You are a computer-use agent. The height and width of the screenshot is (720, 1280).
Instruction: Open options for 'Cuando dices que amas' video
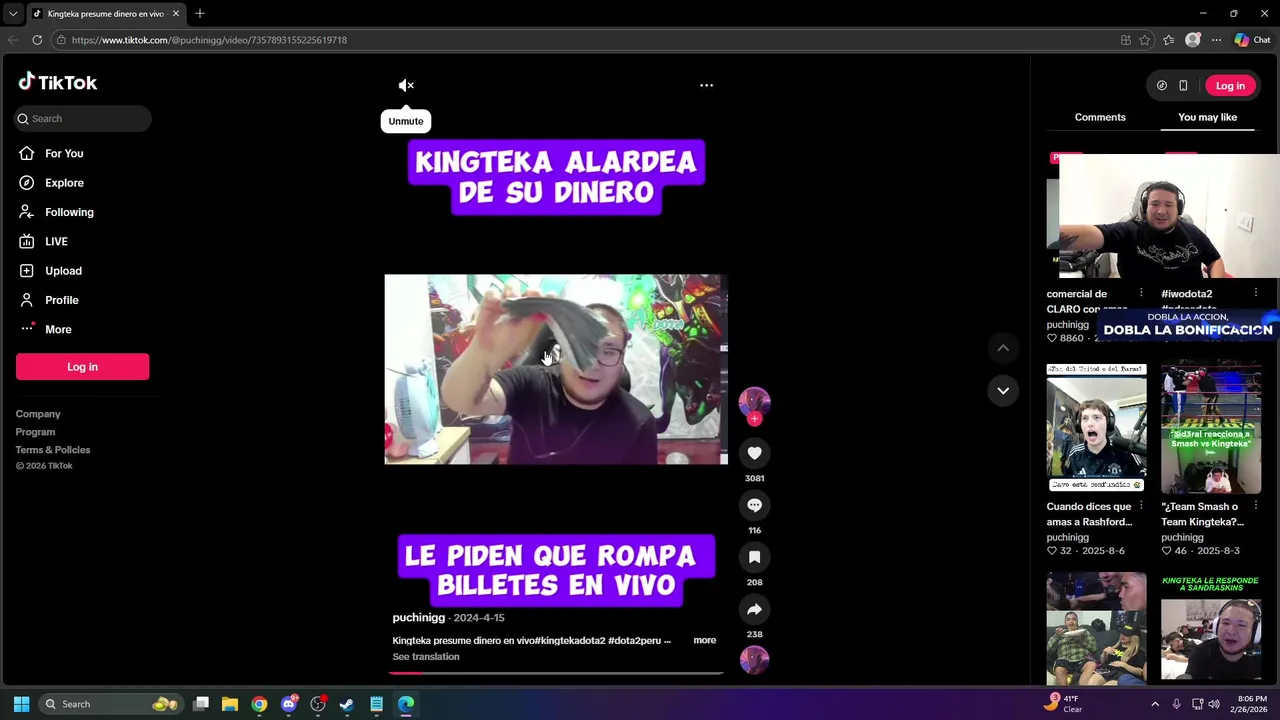1141,506
